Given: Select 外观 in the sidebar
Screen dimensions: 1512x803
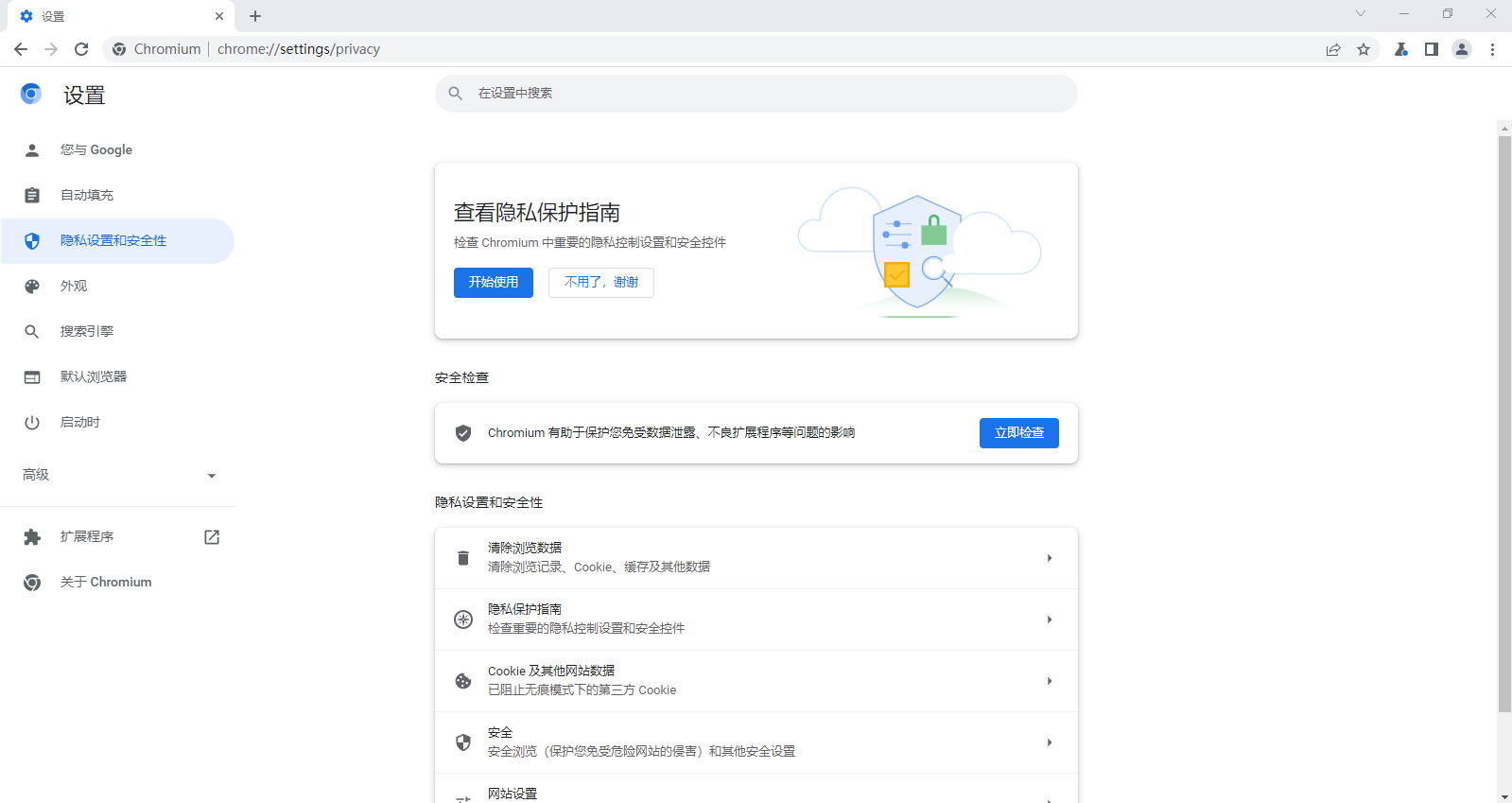Looking at the screenshot, I should point(74,286).
